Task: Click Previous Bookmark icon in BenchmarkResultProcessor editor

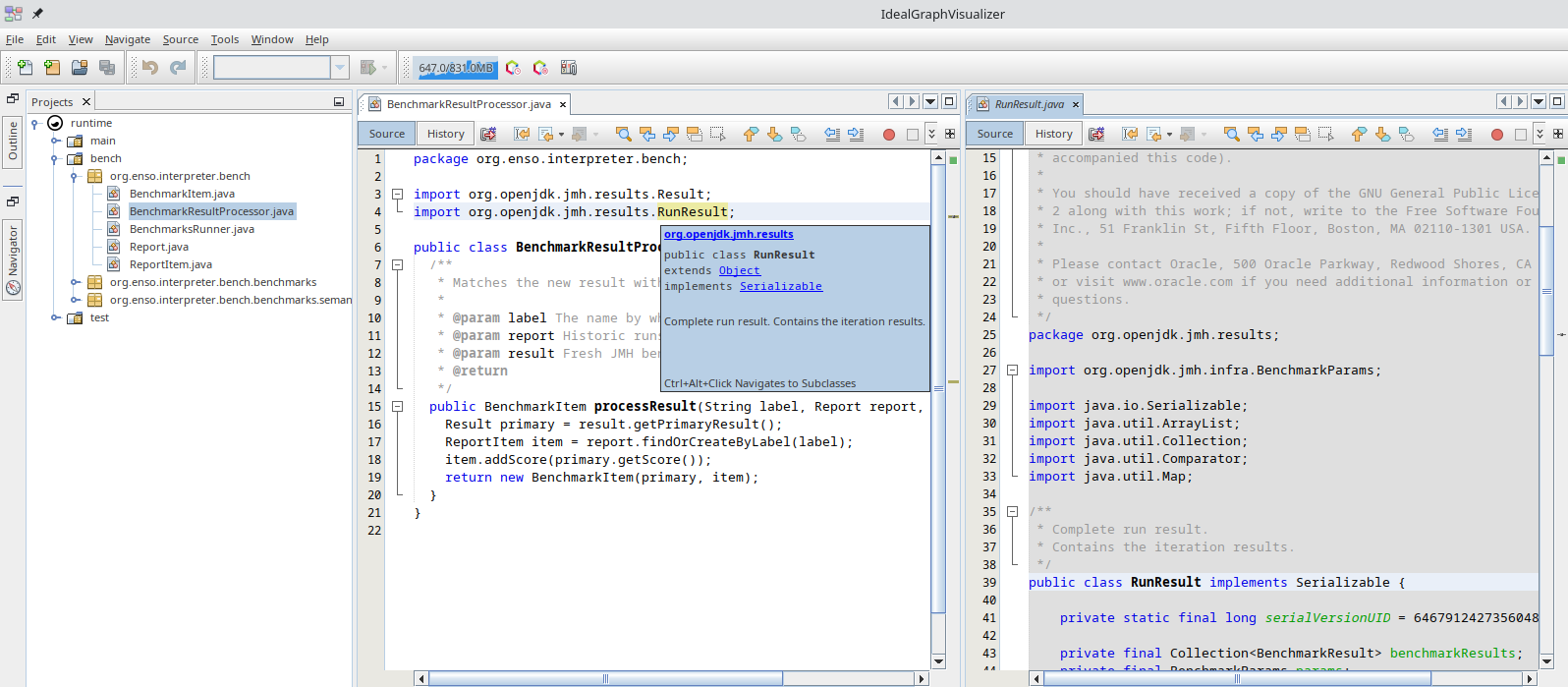Action: point(751,134)
